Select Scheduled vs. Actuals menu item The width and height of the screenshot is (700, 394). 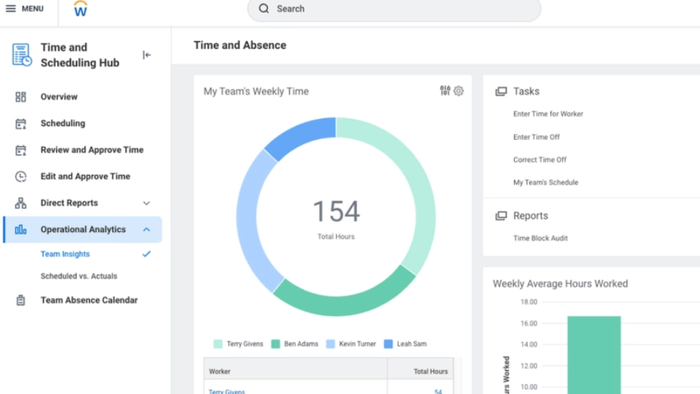79,276
